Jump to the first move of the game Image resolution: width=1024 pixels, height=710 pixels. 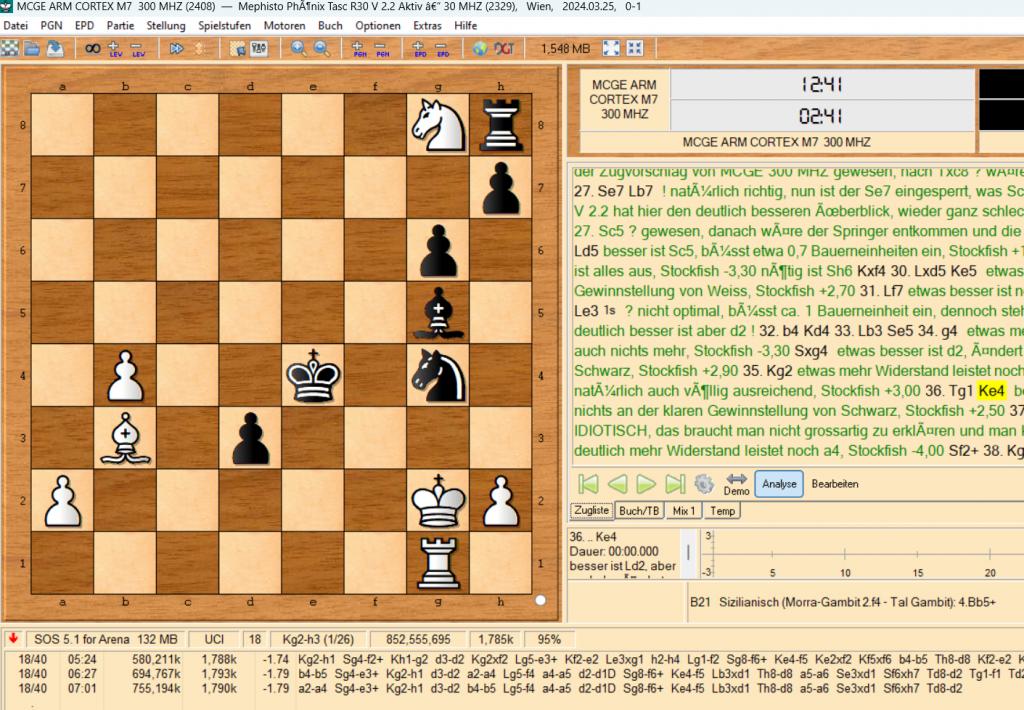click(x=589, y=484)
